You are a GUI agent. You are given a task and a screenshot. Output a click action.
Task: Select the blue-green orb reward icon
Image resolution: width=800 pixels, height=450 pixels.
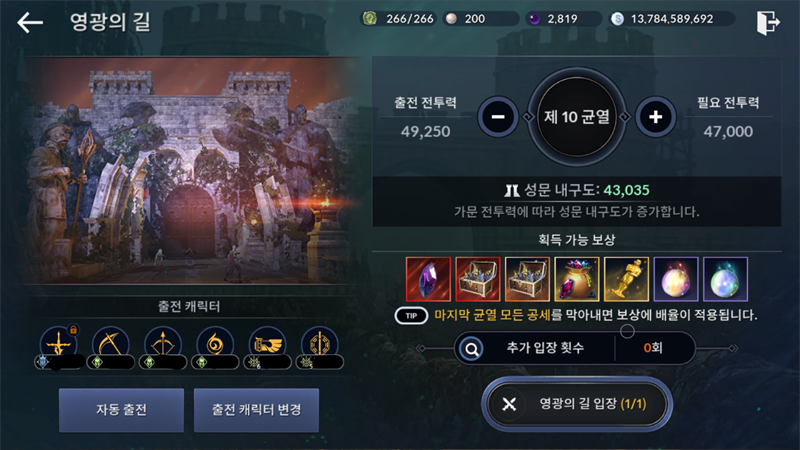point(726,279)
